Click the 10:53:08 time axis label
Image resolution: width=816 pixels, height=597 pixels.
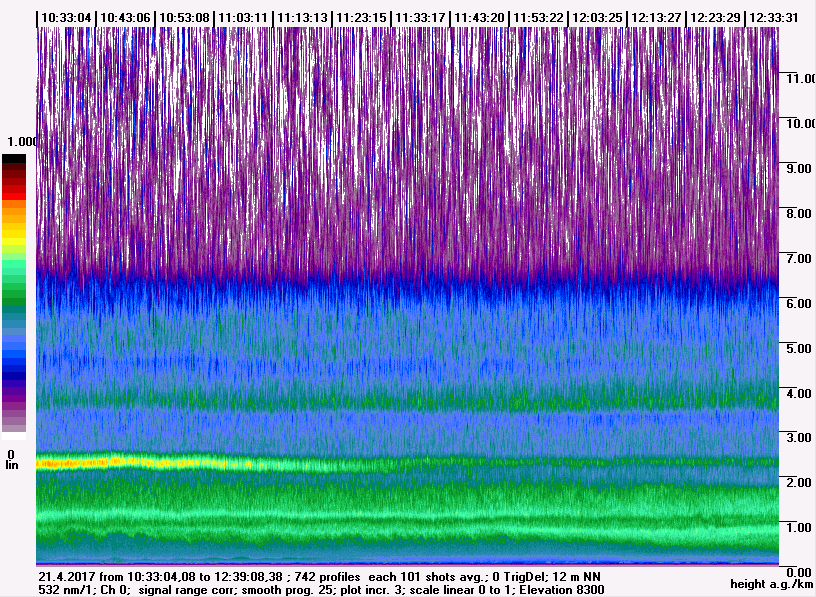[184, 18]
